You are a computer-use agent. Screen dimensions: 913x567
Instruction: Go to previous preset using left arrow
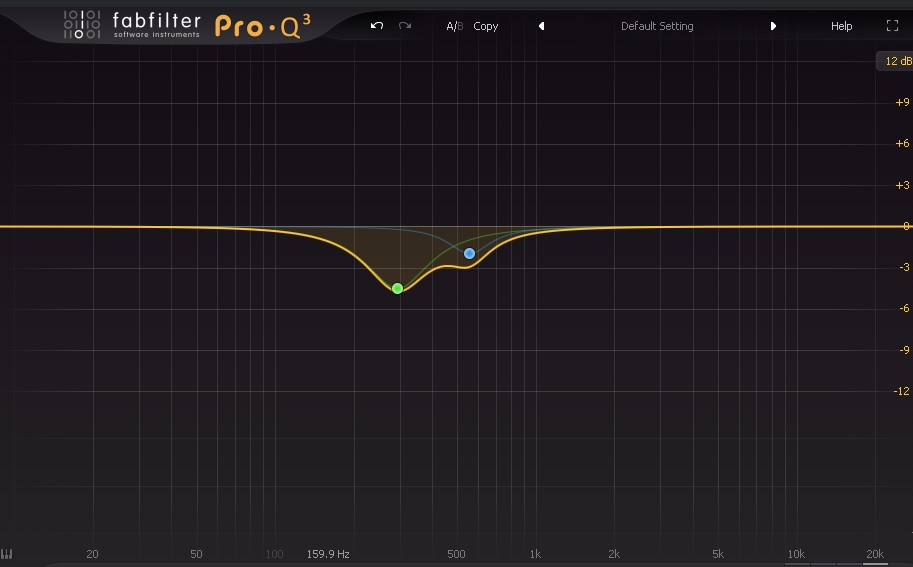(x=542, y=26)
